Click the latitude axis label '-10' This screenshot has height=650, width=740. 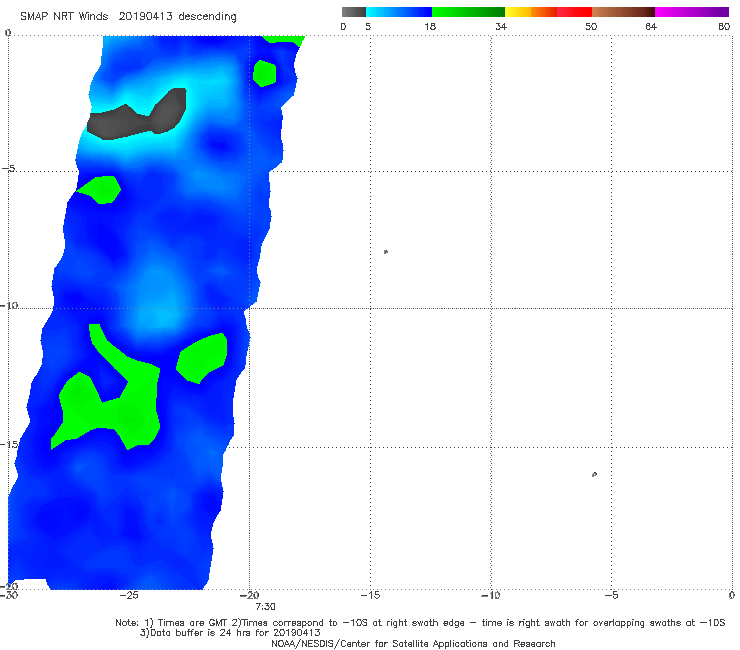[x=9, y=305]
